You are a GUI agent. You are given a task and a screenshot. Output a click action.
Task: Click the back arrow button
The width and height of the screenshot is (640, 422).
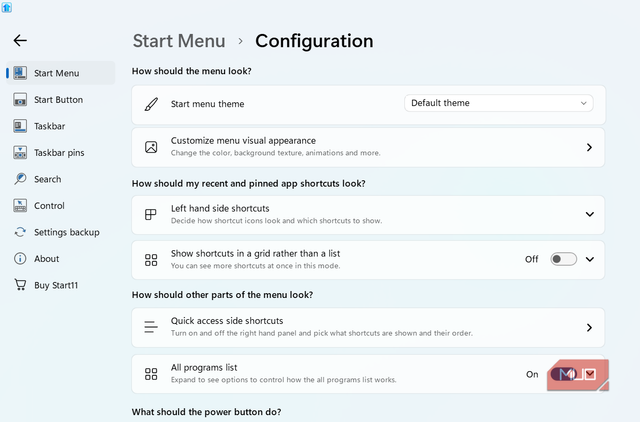pyautogui.click(x=20, y=40)
